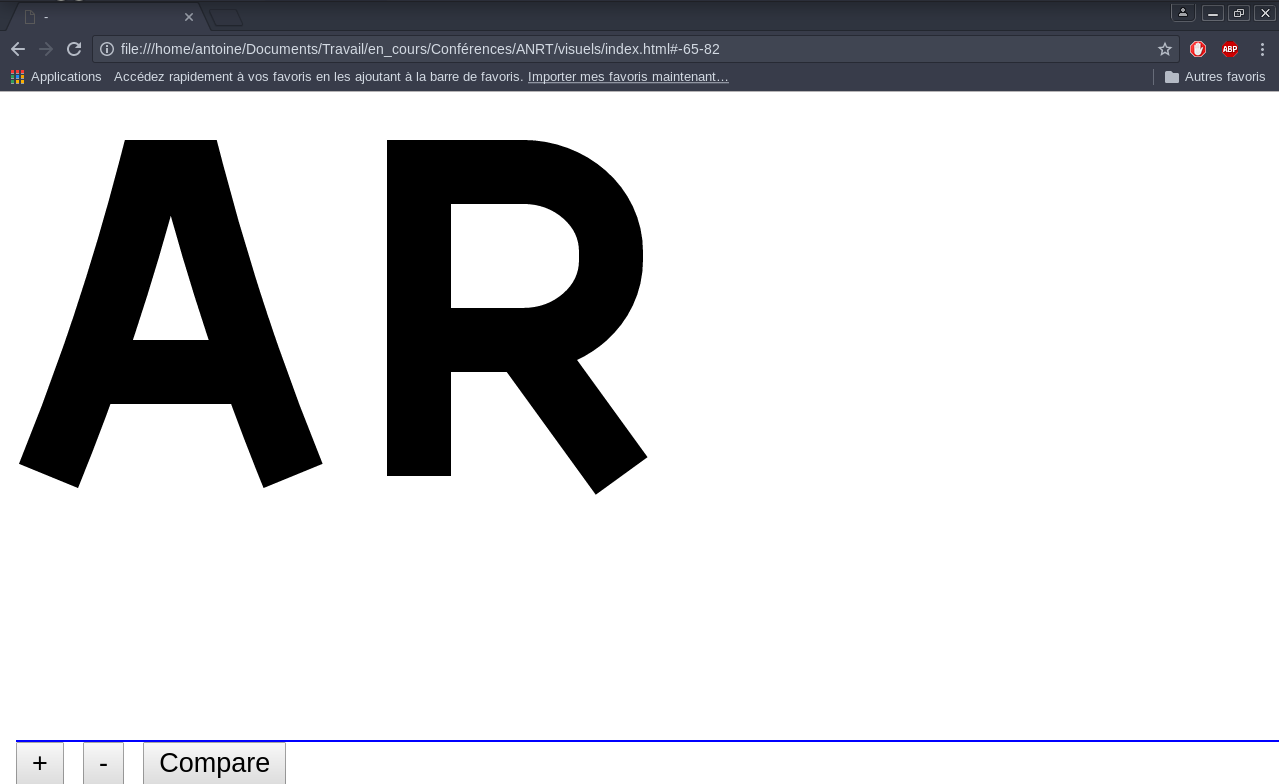The height and width of the screenshot is (784, 1279).
Task: View site information icon in address bar
Action: pos(108,49)
